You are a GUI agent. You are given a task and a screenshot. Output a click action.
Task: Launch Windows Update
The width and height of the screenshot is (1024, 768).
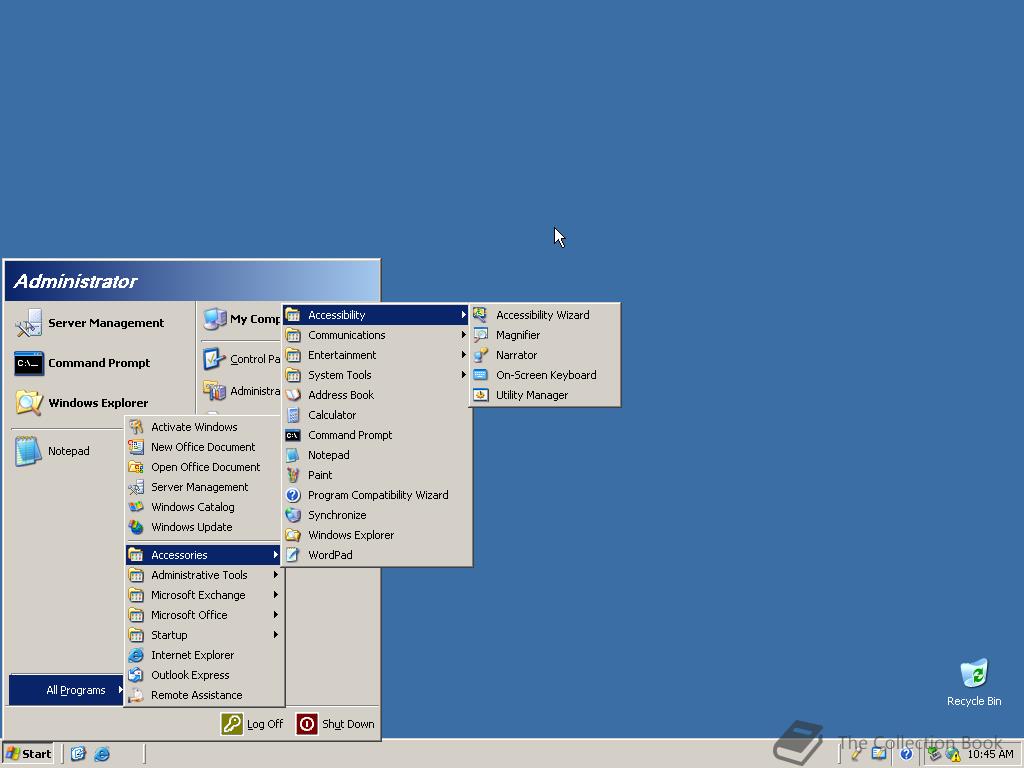204,527
